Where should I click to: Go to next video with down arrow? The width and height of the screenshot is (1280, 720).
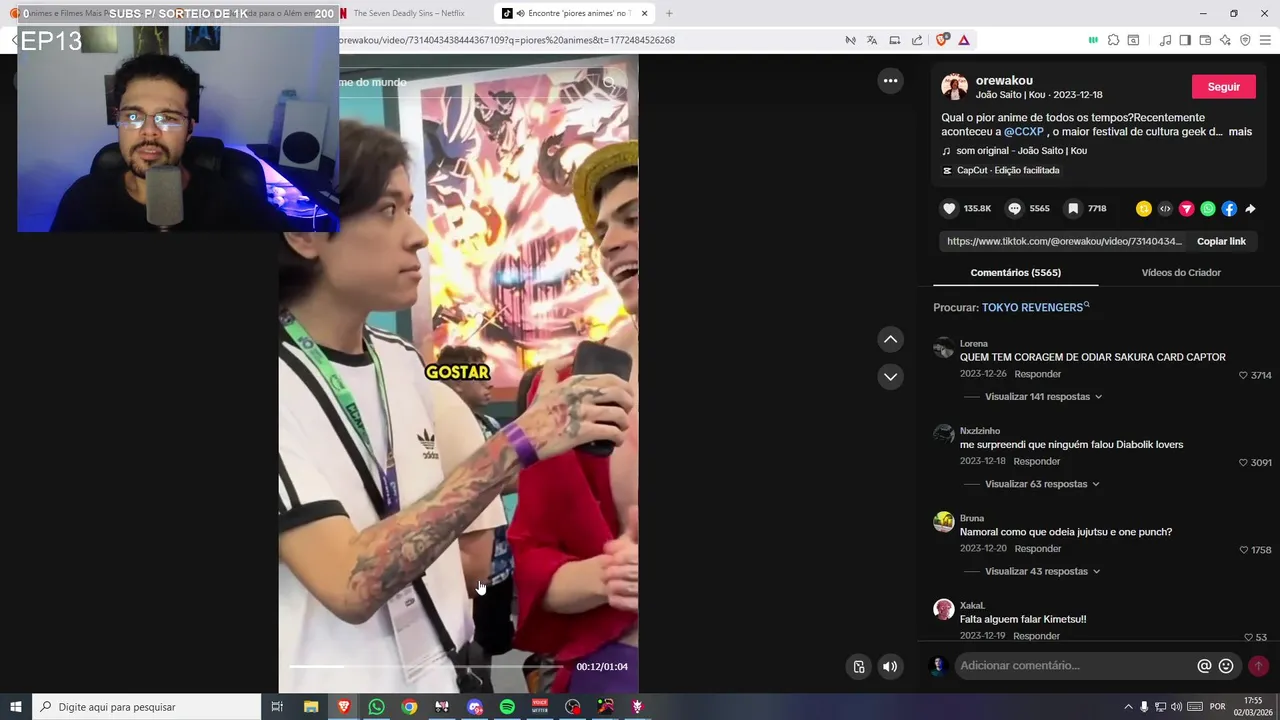(x=890, y=377)
